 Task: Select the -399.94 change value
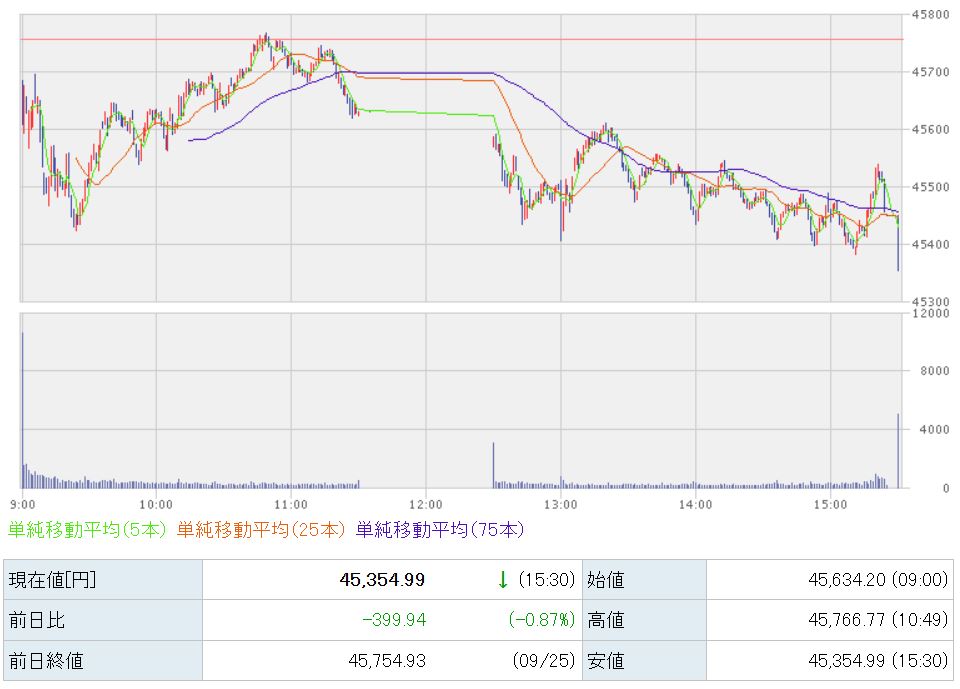393,620
